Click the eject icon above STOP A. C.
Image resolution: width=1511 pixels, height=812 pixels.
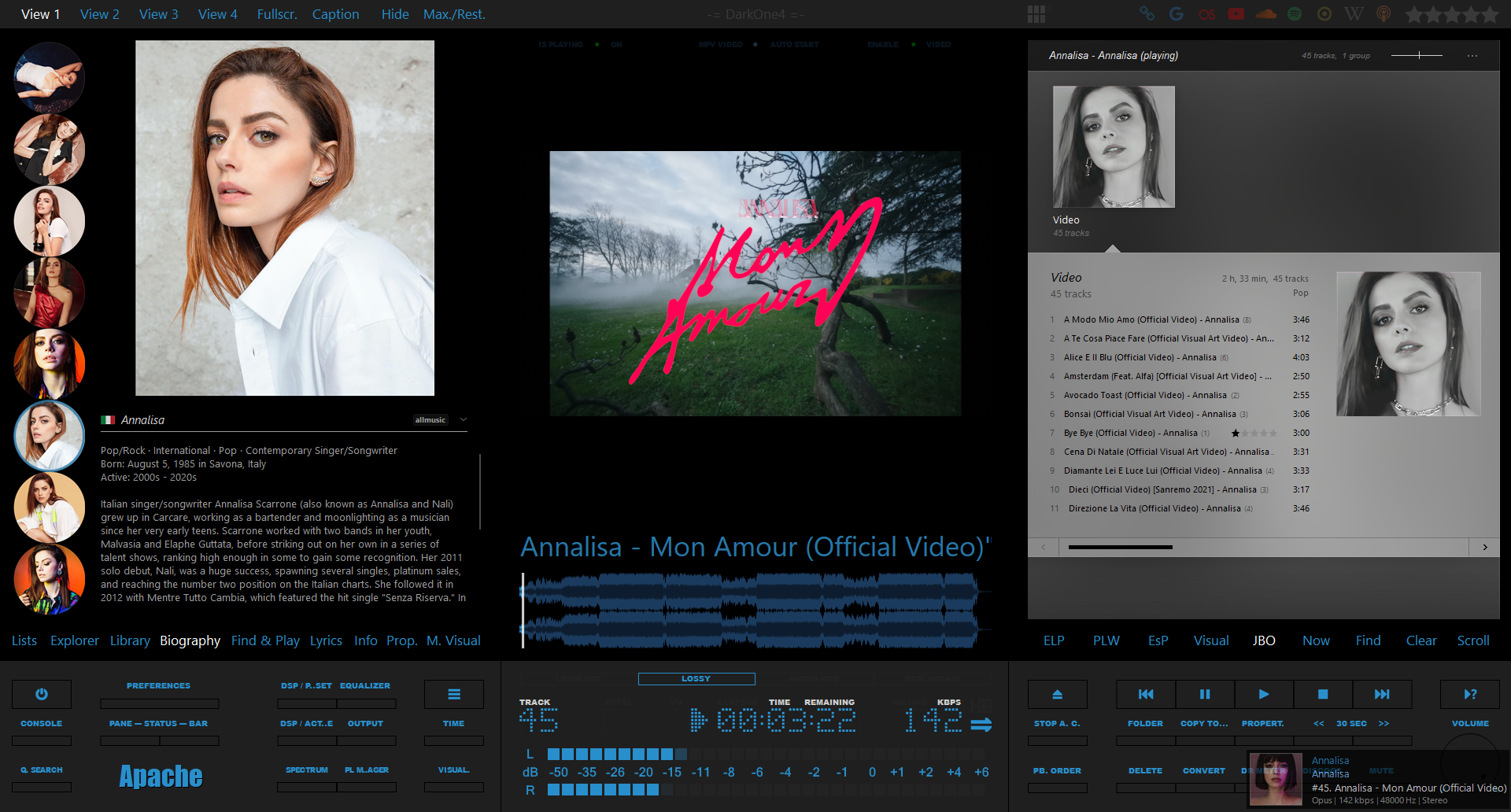pos(1058,694)
